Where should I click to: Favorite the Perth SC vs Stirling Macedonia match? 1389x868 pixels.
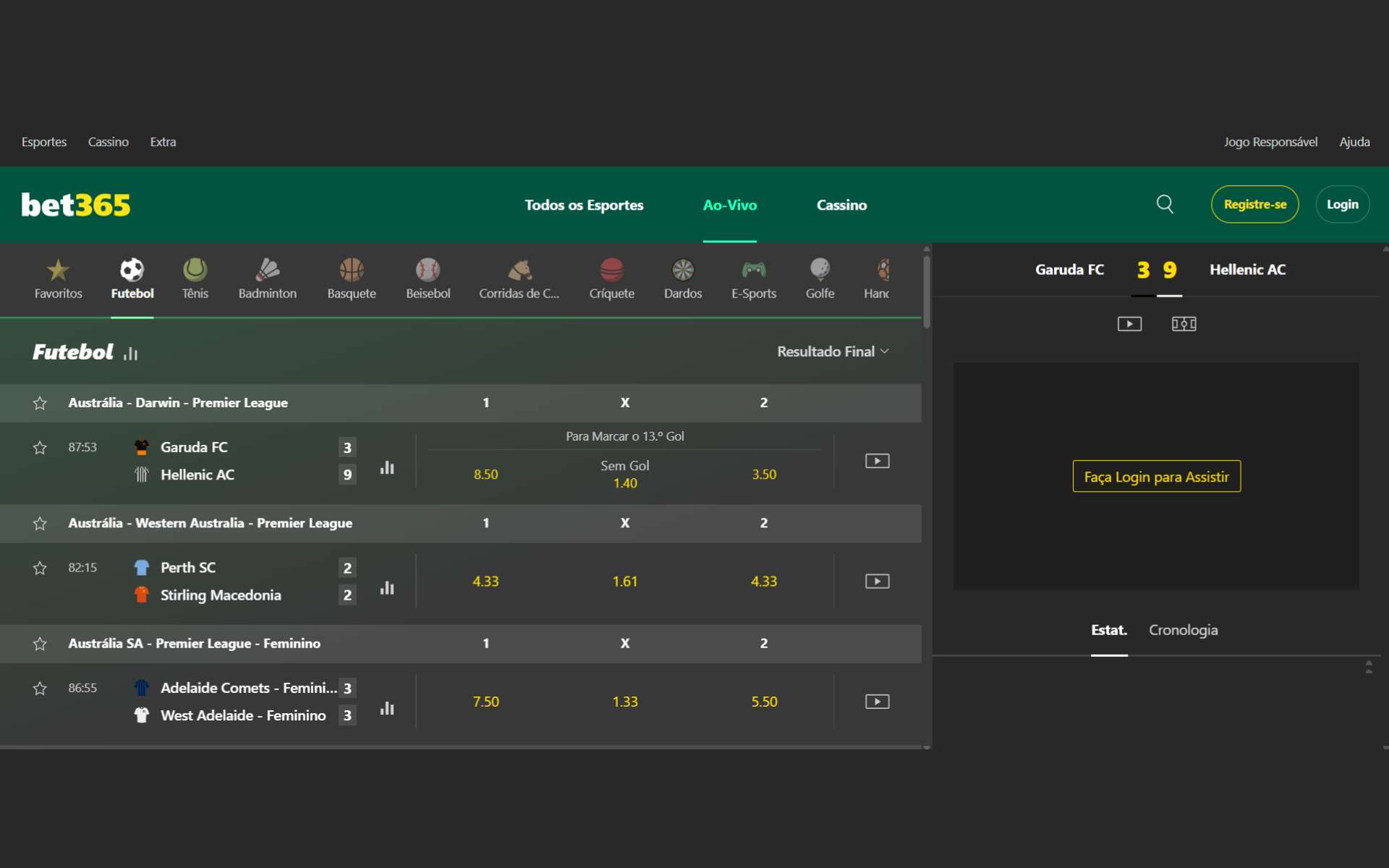[x=40, y=568]
